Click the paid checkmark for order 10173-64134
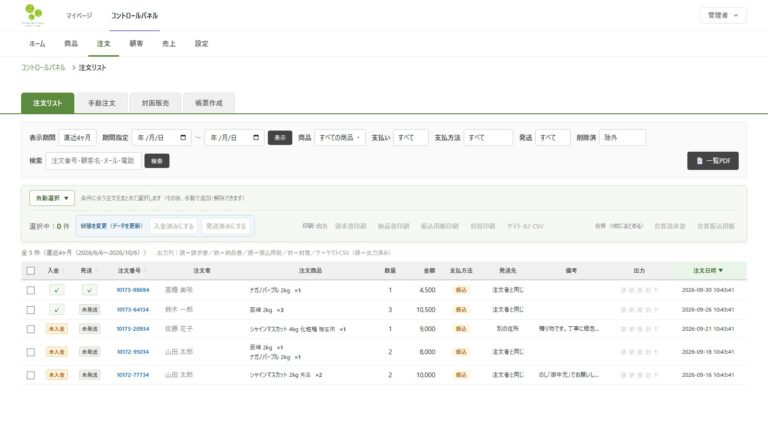The image size is (768, 432). tap(56, 310)
